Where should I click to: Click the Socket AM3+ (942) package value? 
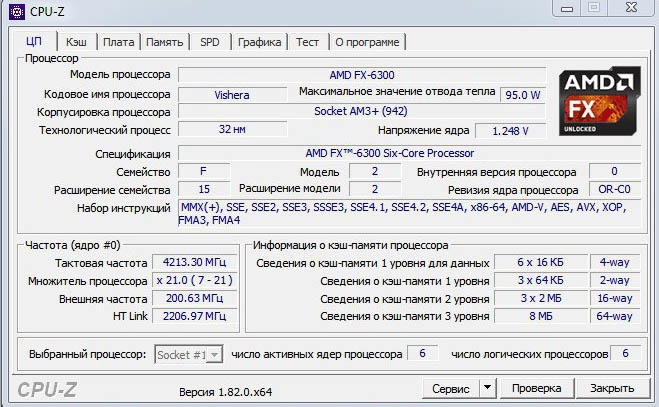point(361,111)
